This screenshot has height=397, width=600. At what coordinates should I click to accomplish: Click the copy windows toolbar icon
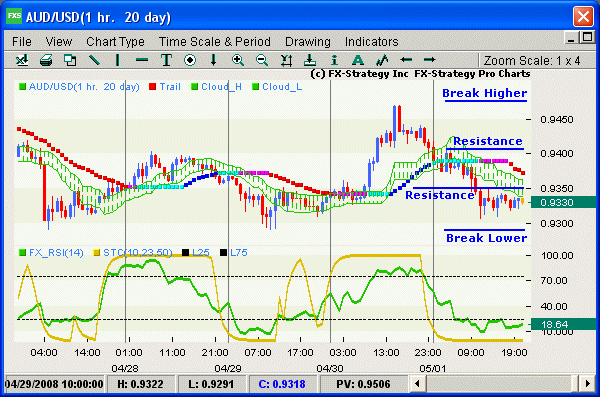[x=70, y=60]
